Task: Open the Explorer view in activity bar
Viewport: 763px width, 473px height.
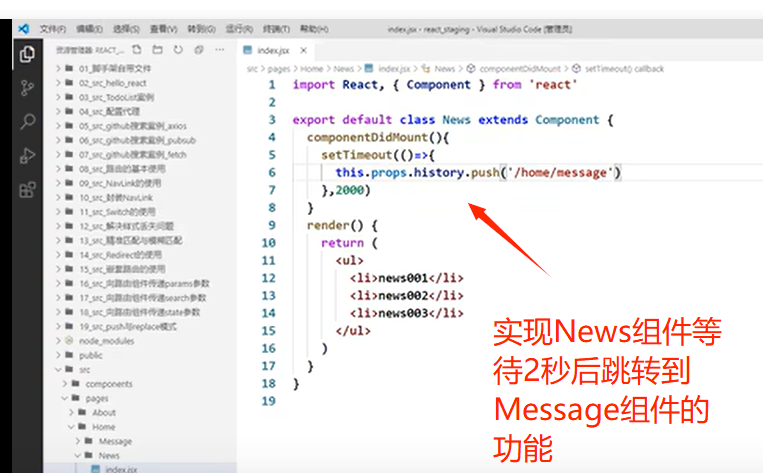Action: [x=27, y=54]
